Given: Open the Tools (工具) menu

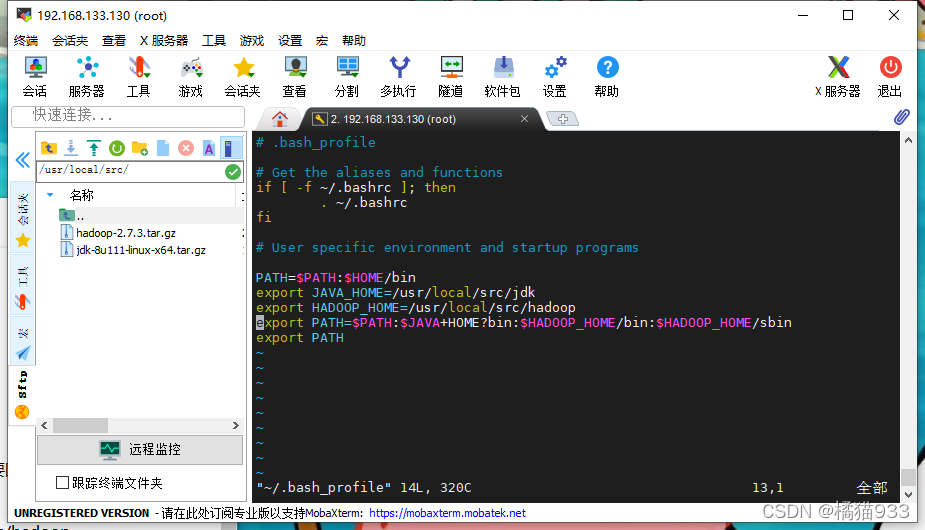Looking at the screenshot, I should coord(214,41).
